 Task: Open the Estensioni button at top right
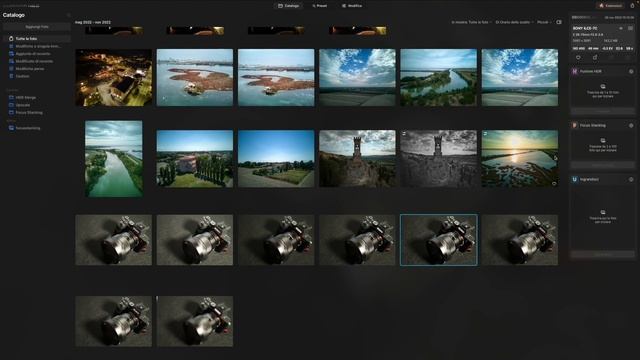pos(611,6)
